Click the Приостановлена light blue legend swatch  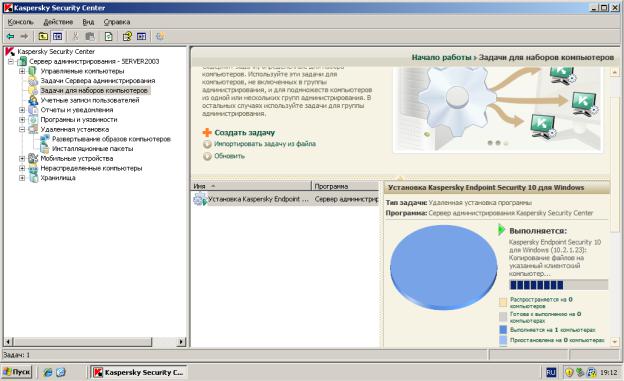503,340
